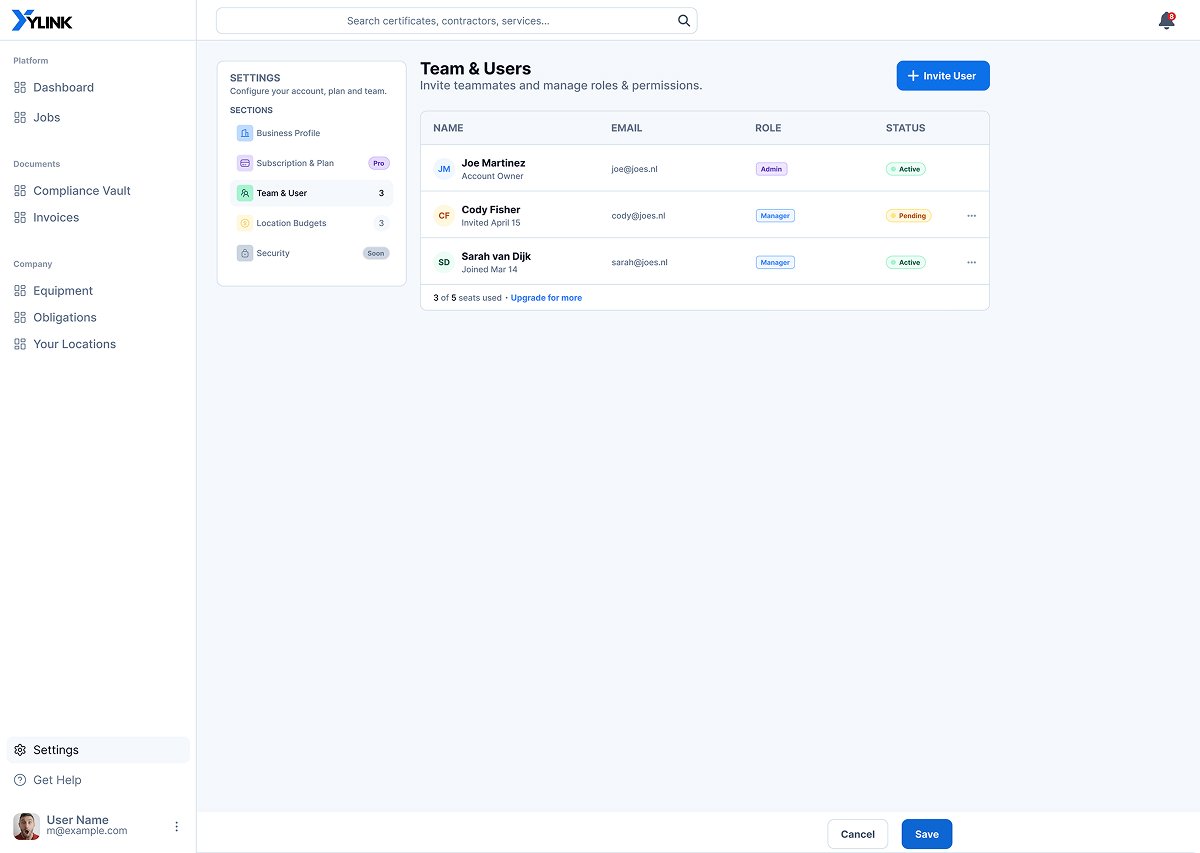Focus the search certificates input field
Screen dimensions: 1200x853
click(456, 20)
